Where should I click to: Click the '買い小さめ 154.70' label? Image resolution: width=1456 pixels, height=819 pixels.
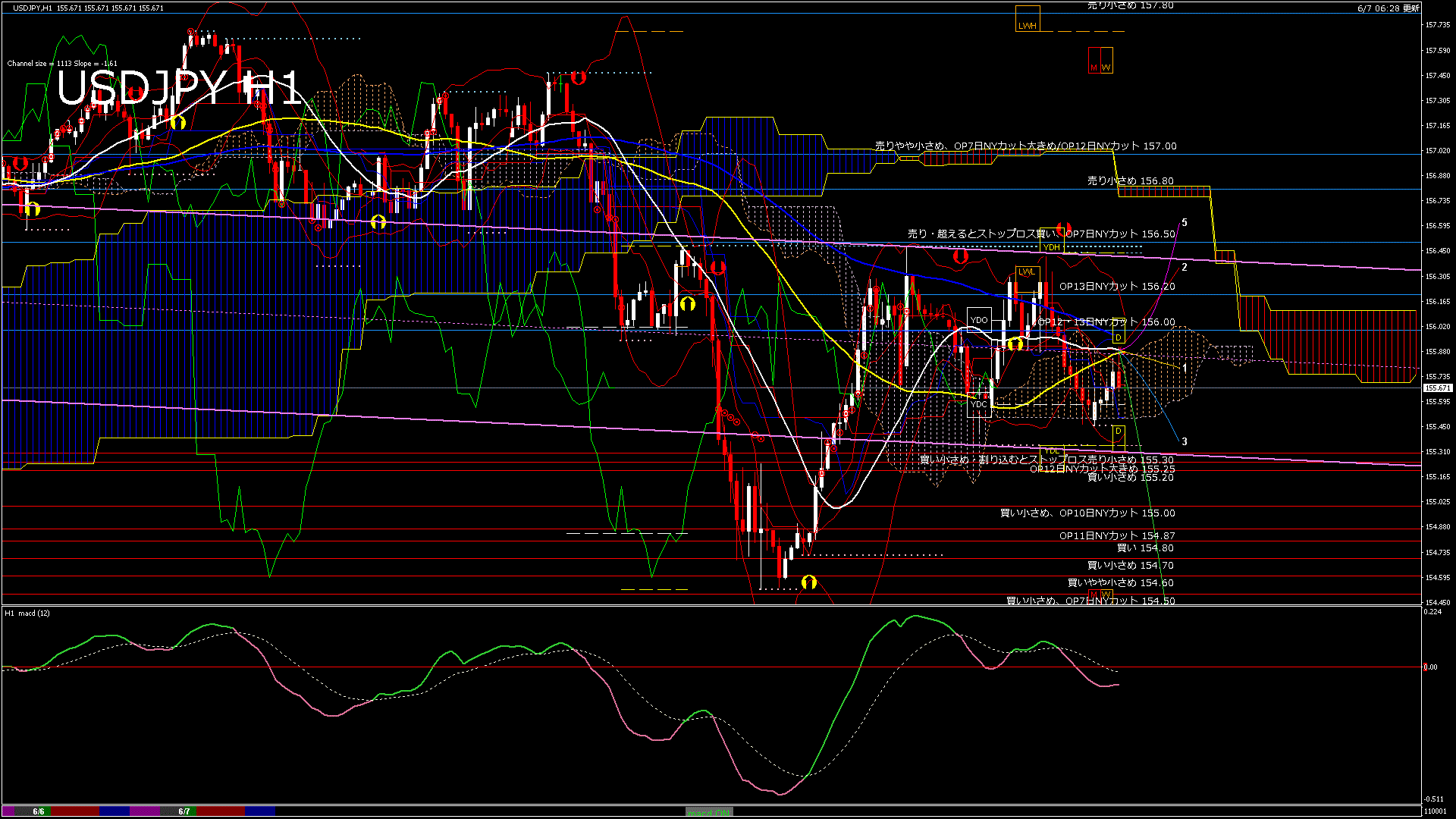point(1131,566)
